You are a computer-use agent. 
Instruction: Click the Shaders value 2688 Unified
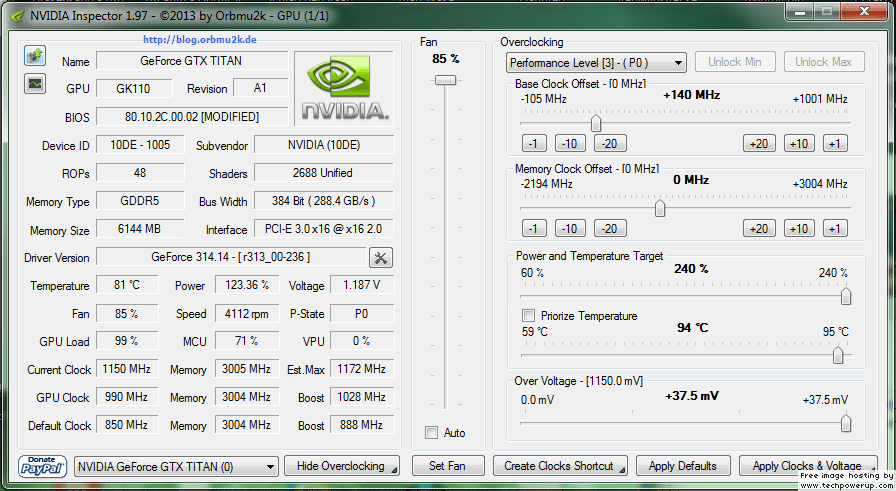(323, 173)
